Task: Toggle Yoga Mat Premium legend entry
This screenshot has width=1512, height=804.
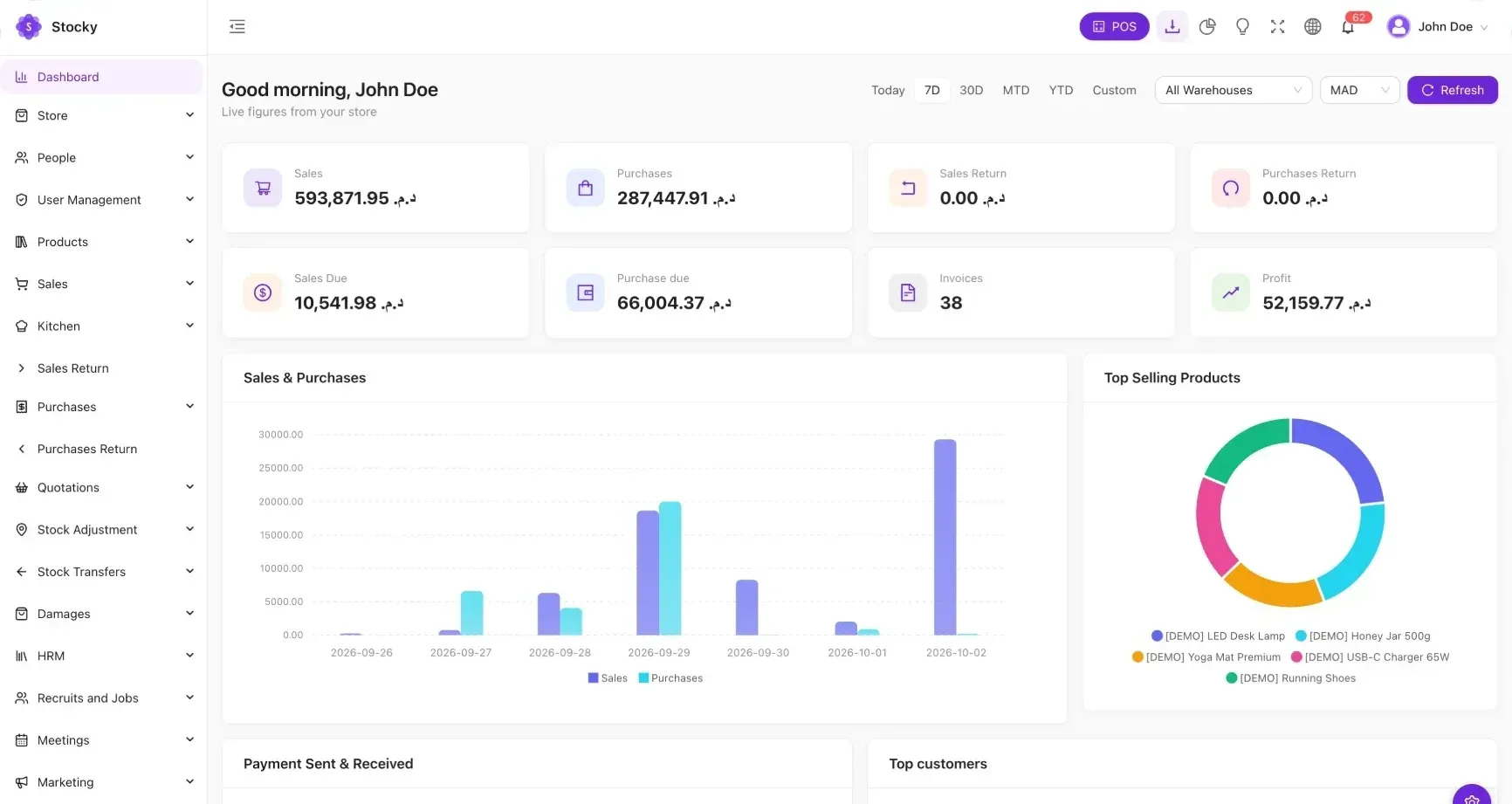Action: [1206, 657]
